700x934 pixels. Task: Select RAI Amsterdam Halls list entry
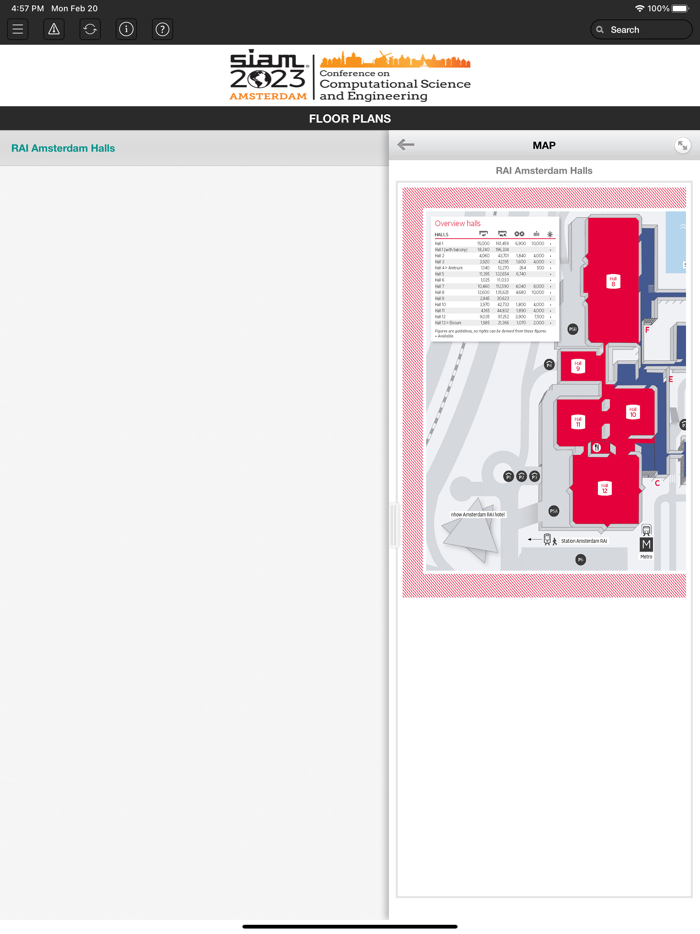194,148
